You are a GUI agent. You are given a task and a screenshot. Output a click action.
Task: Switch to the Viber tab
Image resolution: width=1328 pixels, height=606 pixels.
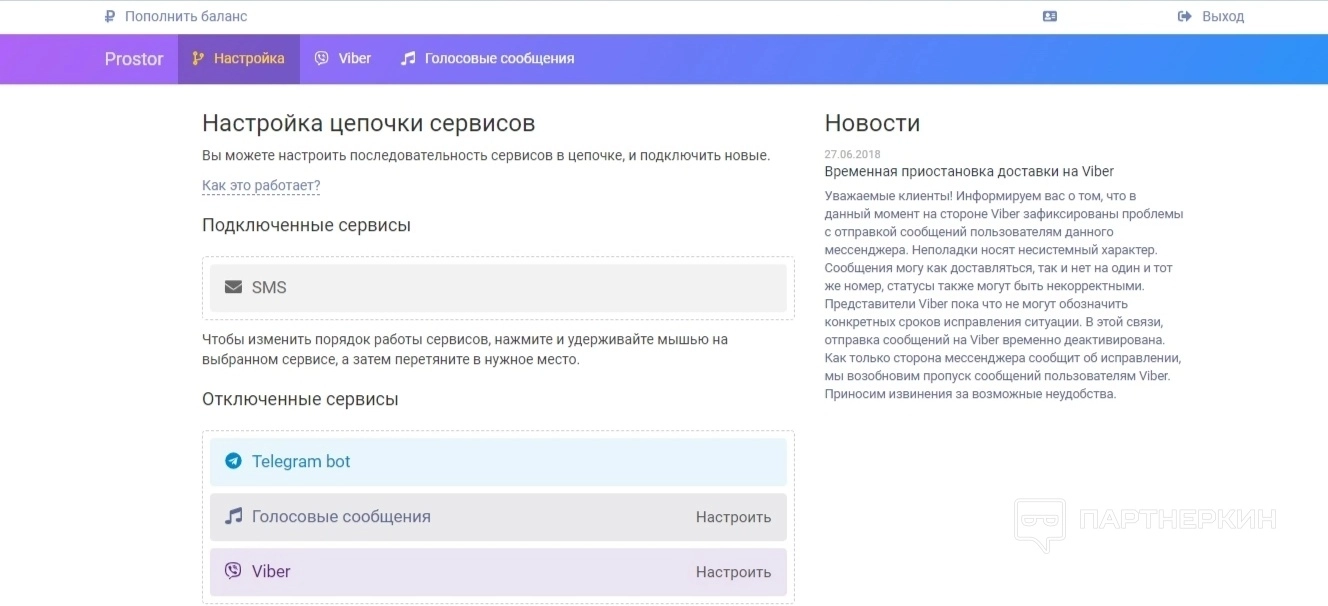point(342,58)
